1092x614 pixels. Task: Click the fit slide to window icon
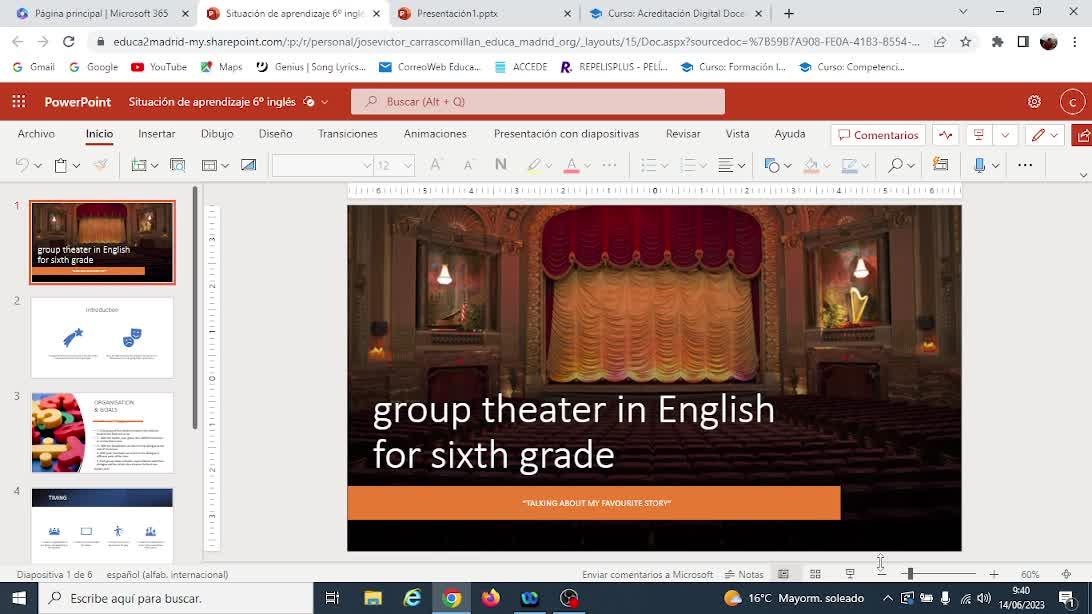1066,574
